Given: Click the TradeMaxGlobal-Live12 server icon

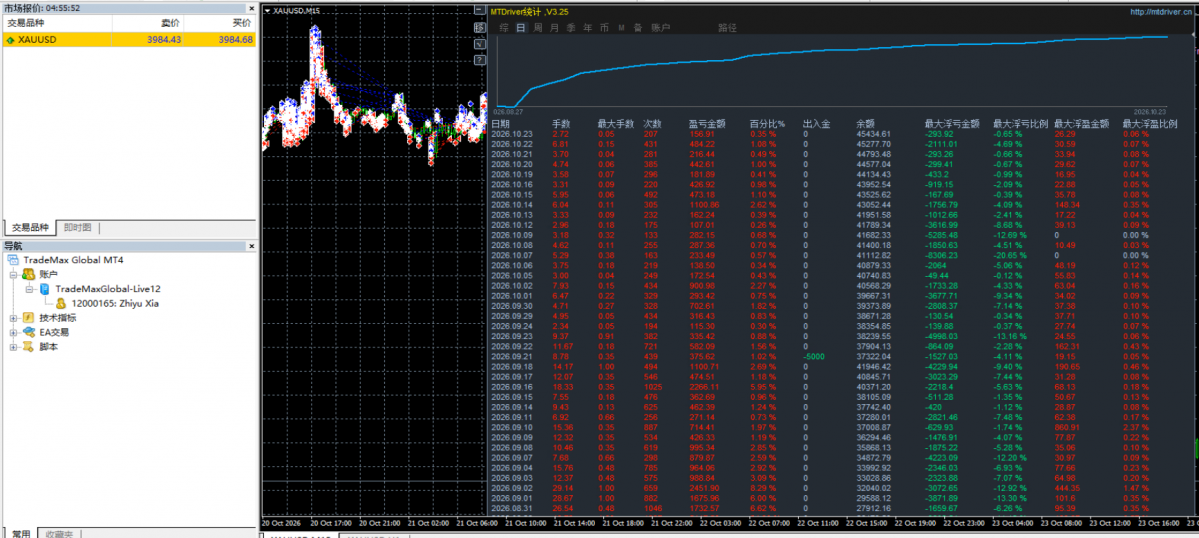Looking at the screenshot, I should [x=45, y=288].
